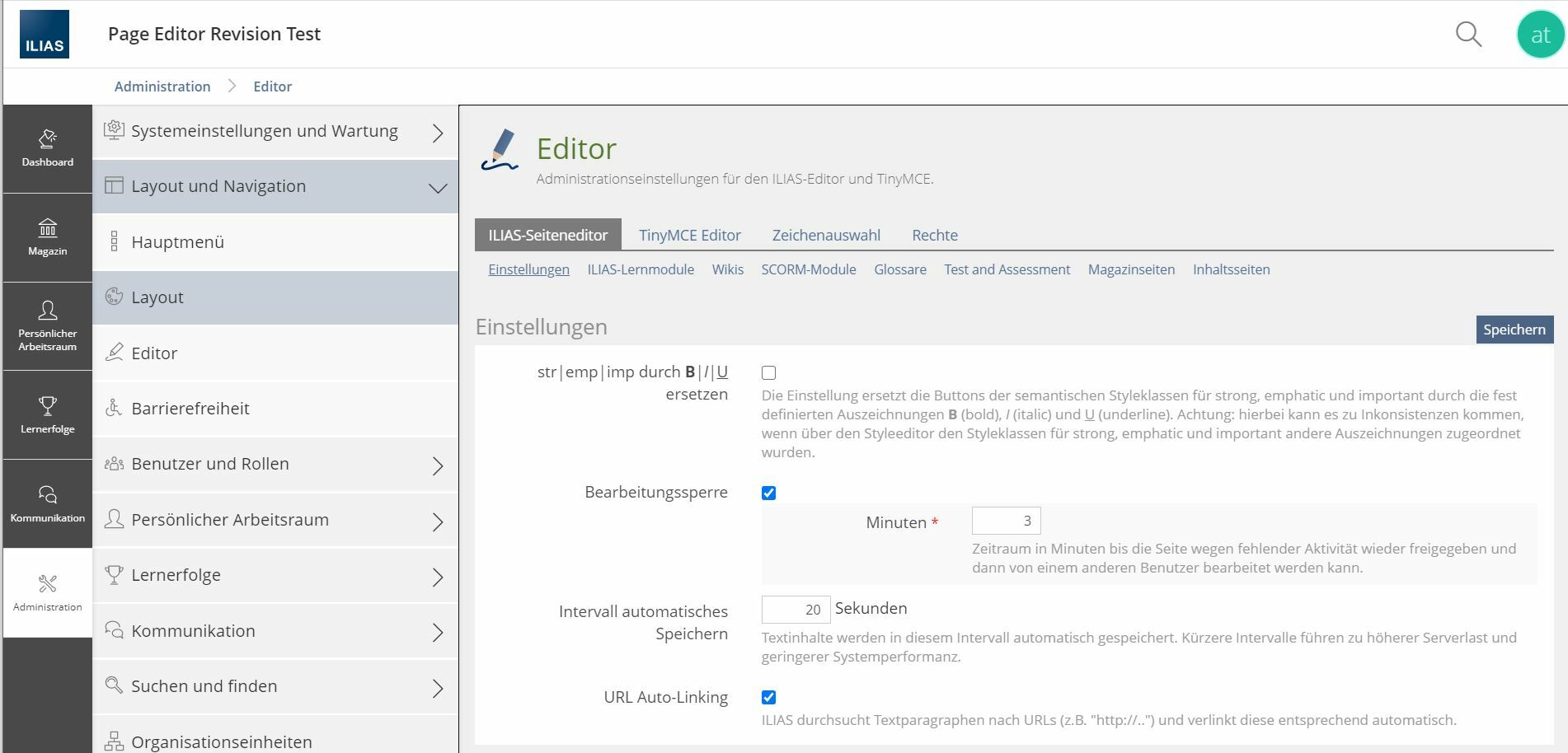This screenshot has width=1568, height=753.
Task: Open search via magnifier icon
Action: (1468, 35)
